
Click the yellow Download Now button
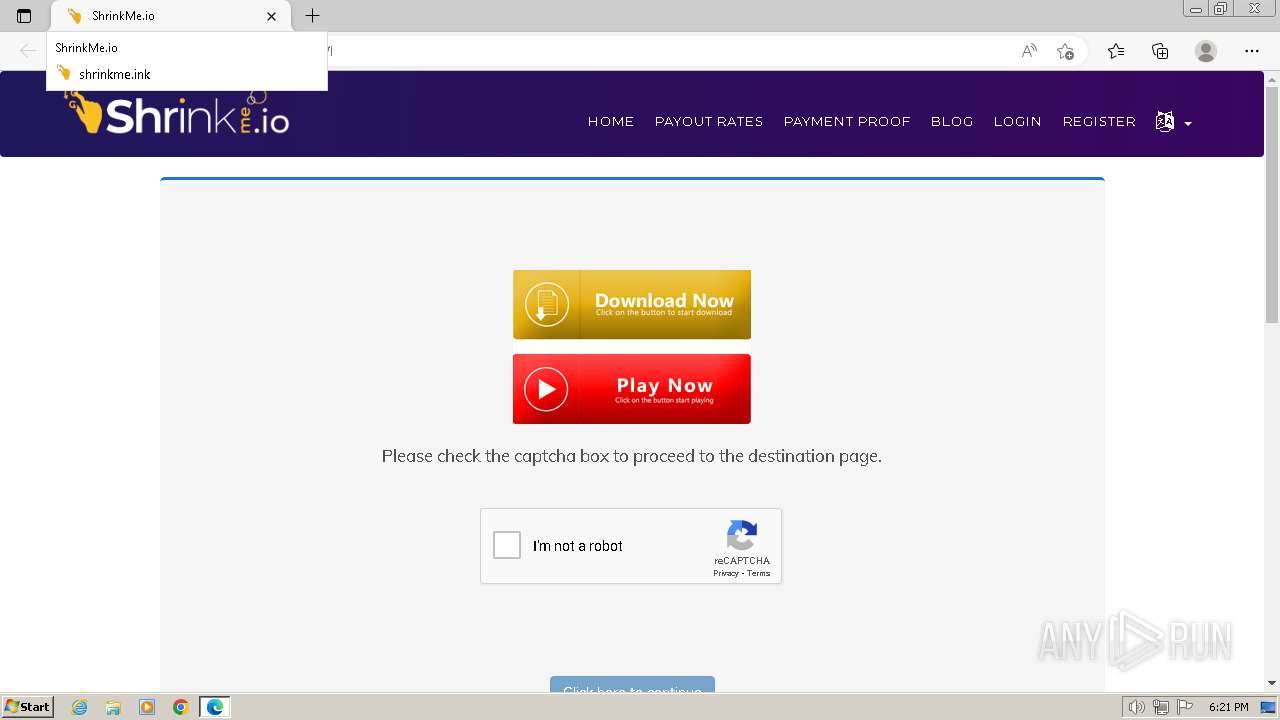(632, 305)
